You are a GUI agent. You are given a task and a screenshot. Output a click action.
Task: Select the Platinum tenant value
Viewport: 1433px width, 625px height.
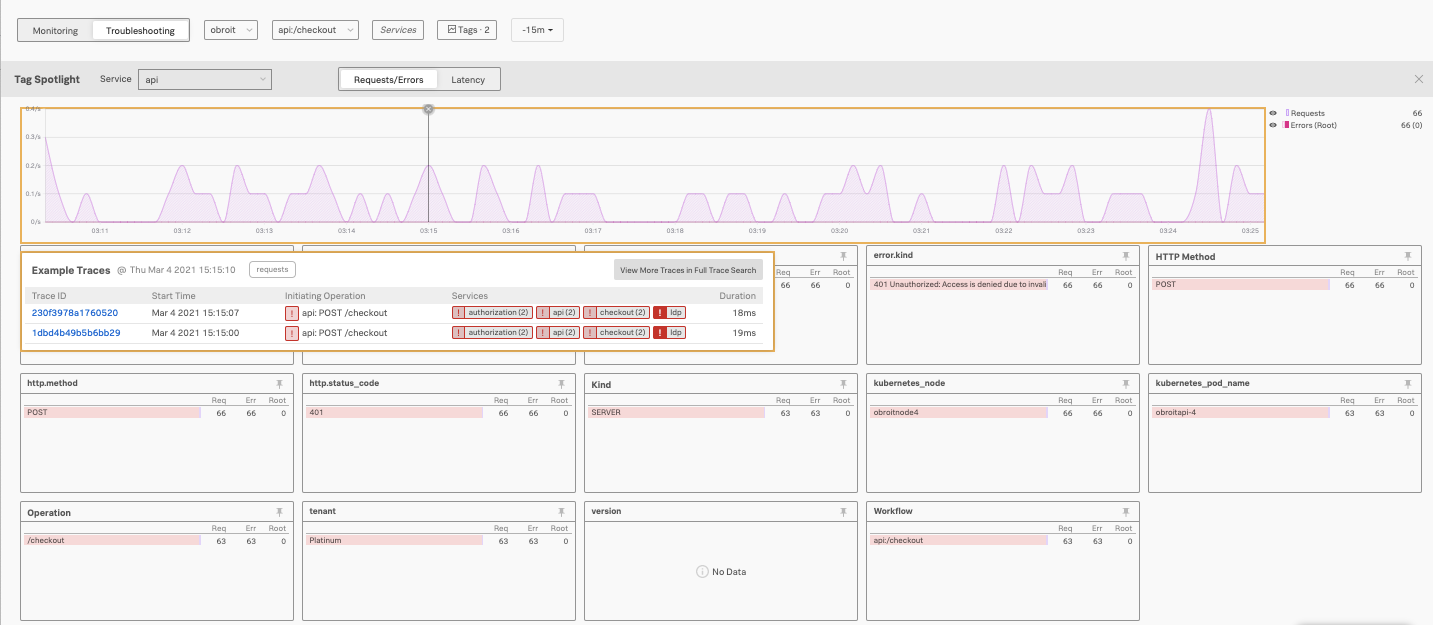[395, 540]
